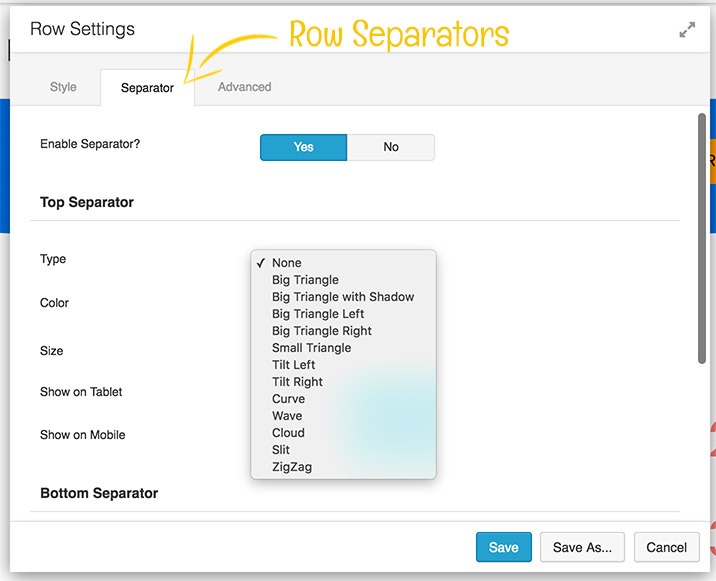The height and width of the screenshot is (581, 716).
Task: Select the Curve separator option
Action: click(288, 399)
